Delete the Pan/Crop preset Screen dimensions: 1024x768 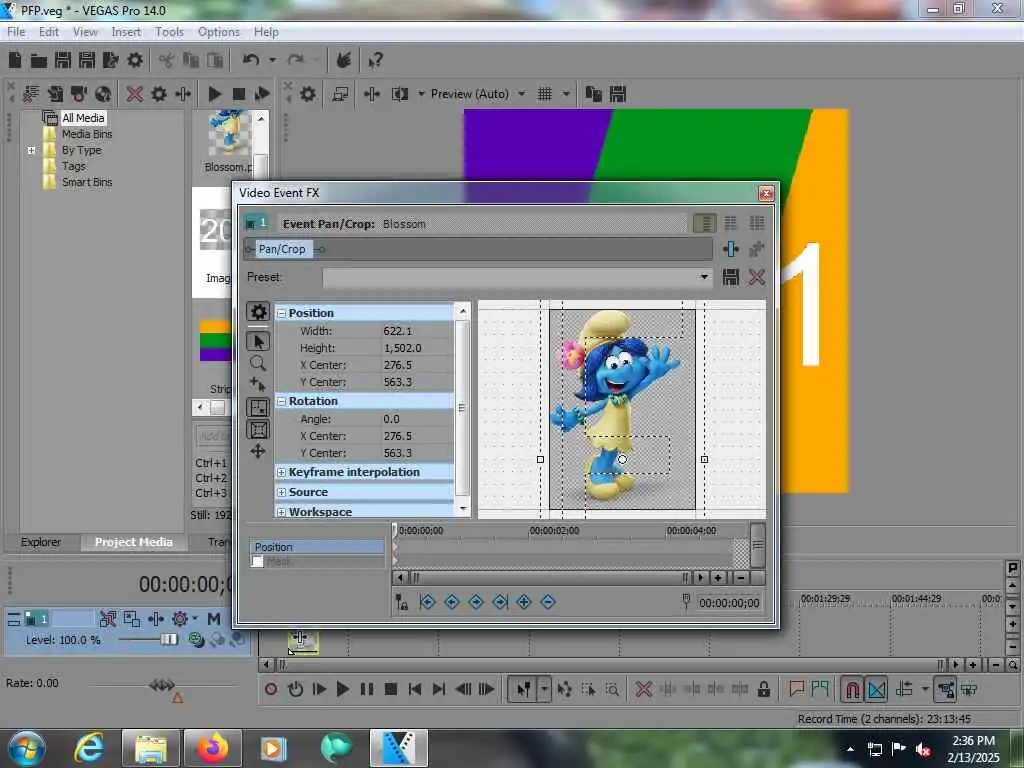(x=757, y=277)
